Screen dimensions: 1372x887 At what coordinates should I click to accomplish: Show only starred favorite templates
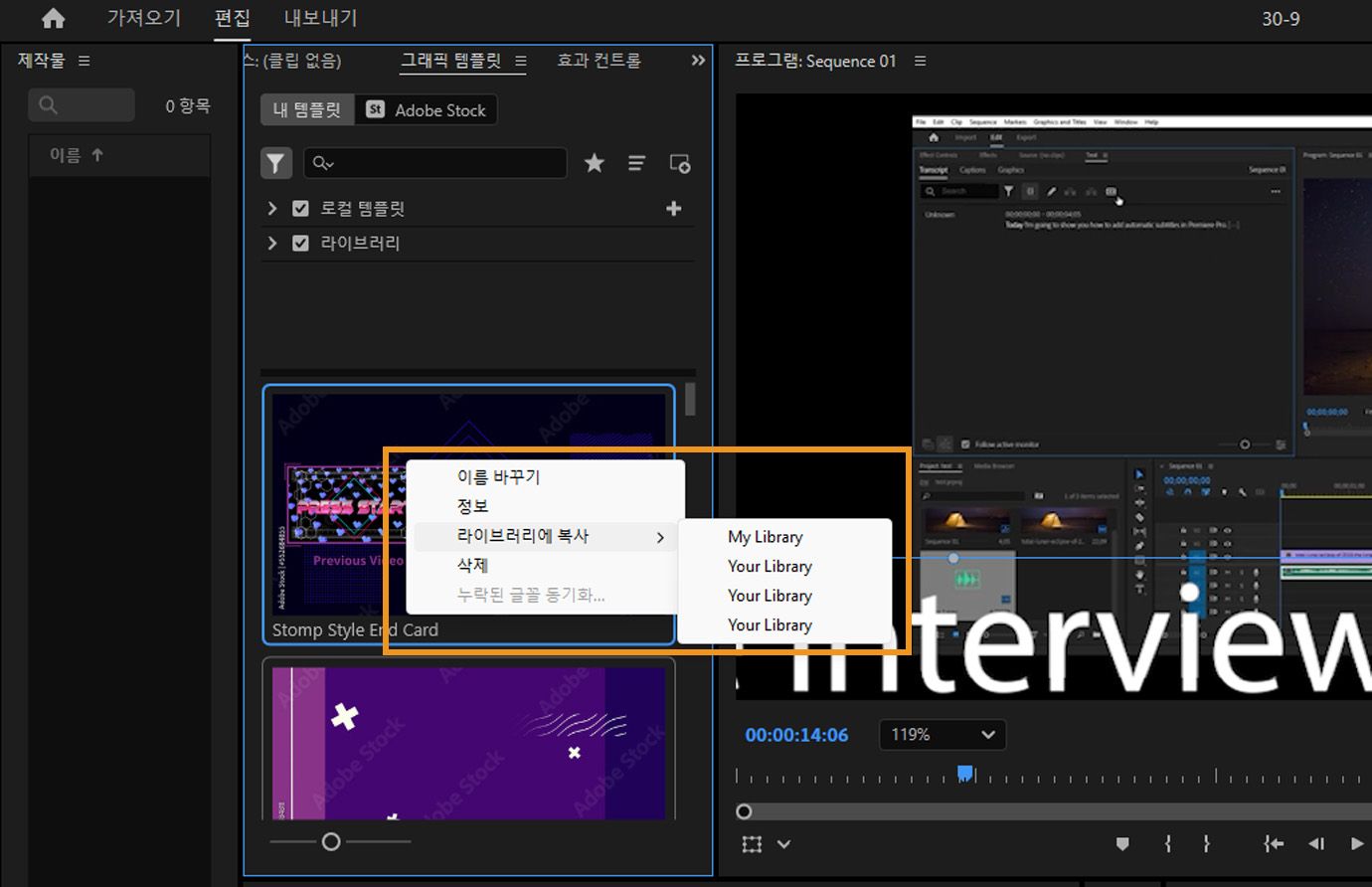594,163
